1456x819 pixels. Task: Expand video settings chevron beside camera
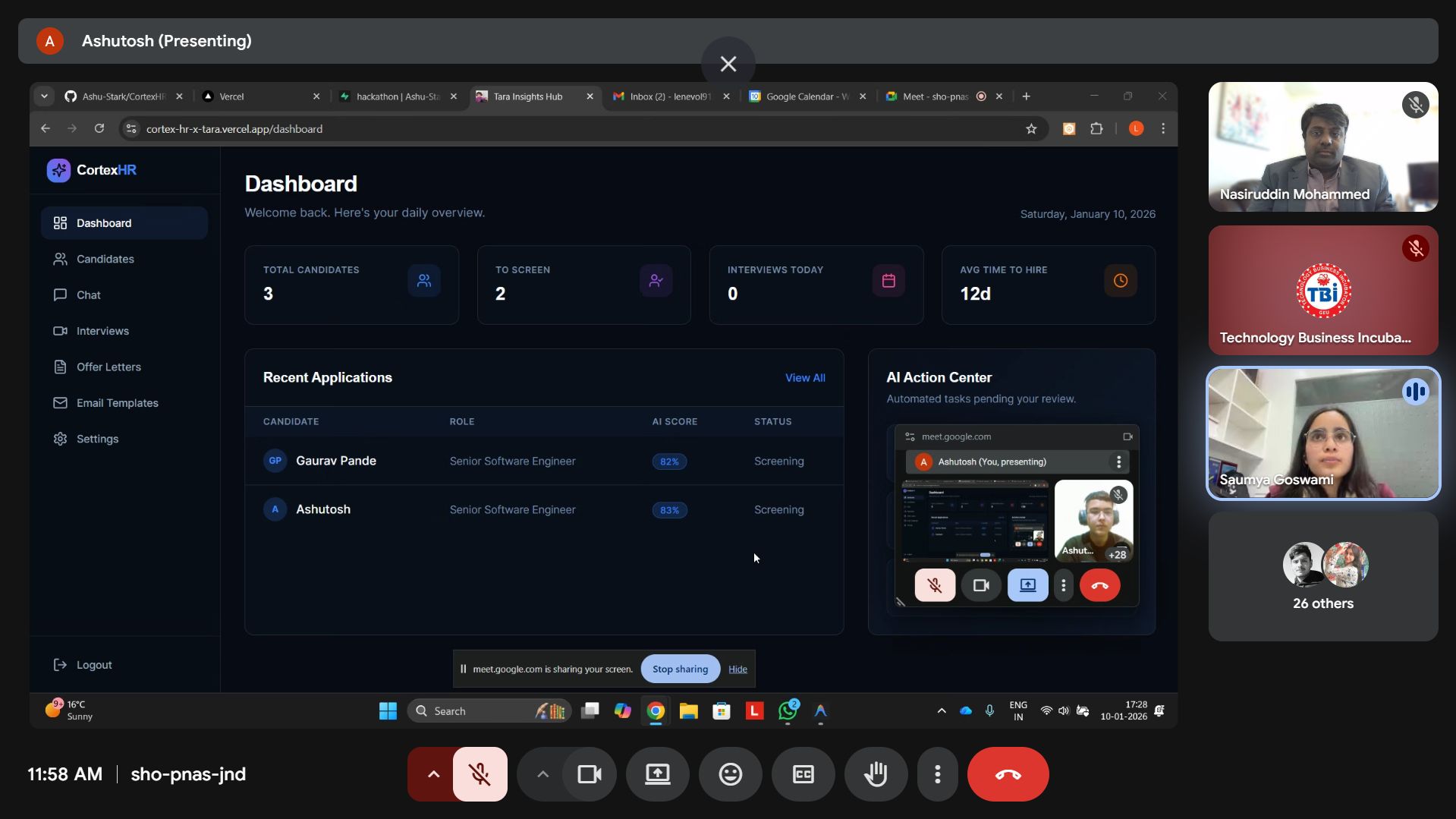[542, 774]
